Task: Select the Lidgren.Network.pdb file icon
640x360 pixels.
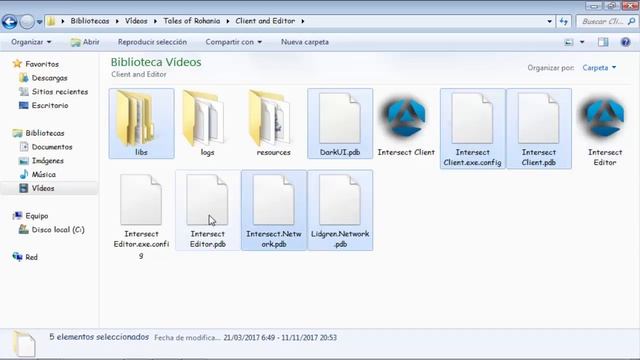Action: [x=340, y=200]
